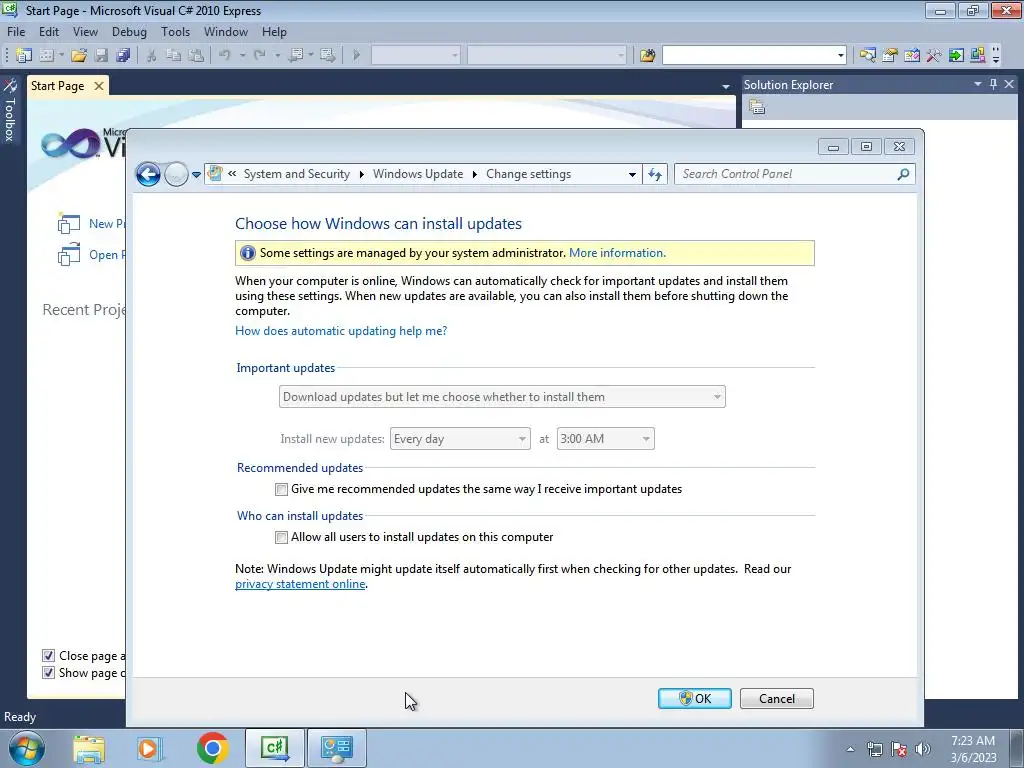This screenshot has width=1024, height=768.
Task: Open the arrow beside Add New Item
Action: point(61,56)
